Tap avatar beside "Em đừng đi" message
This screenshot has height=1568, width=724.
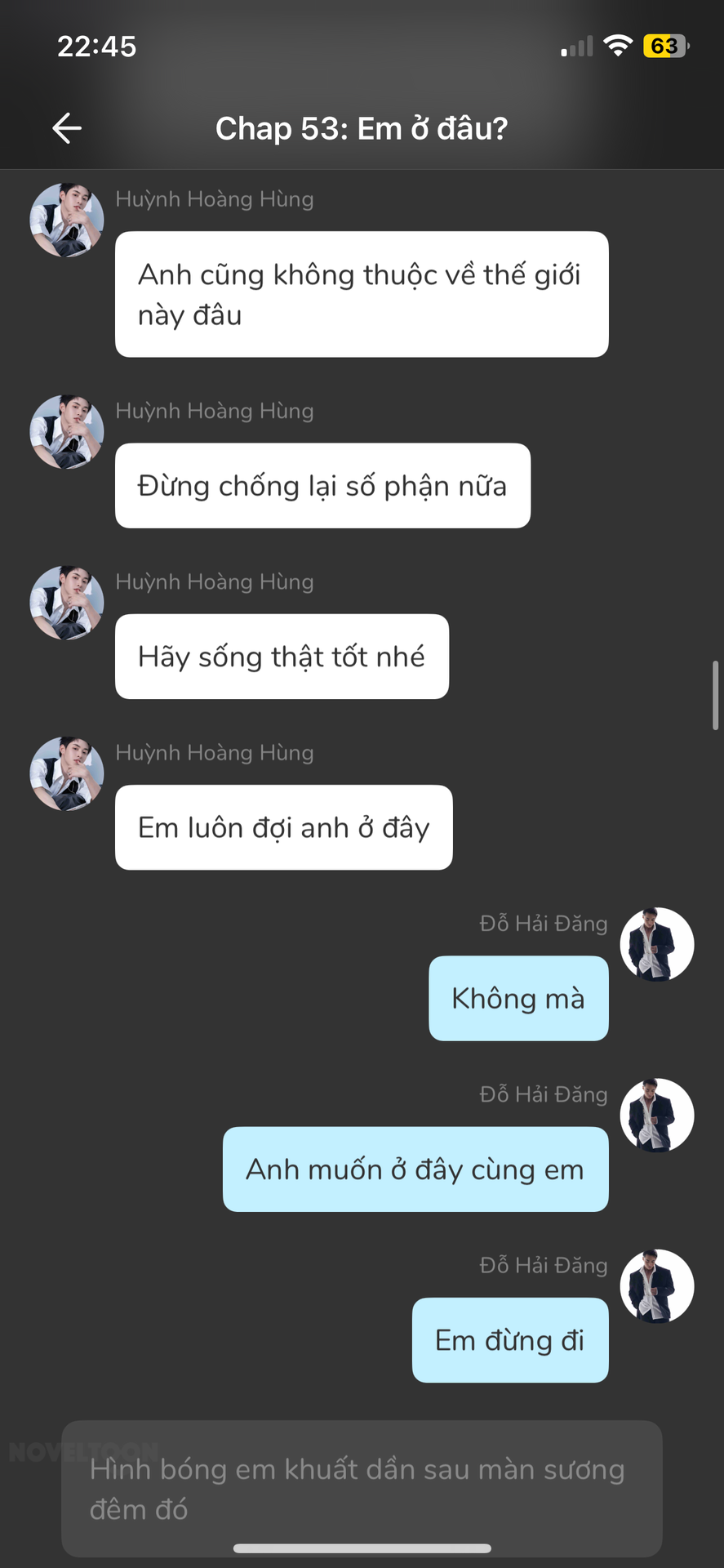(657, 1285)
